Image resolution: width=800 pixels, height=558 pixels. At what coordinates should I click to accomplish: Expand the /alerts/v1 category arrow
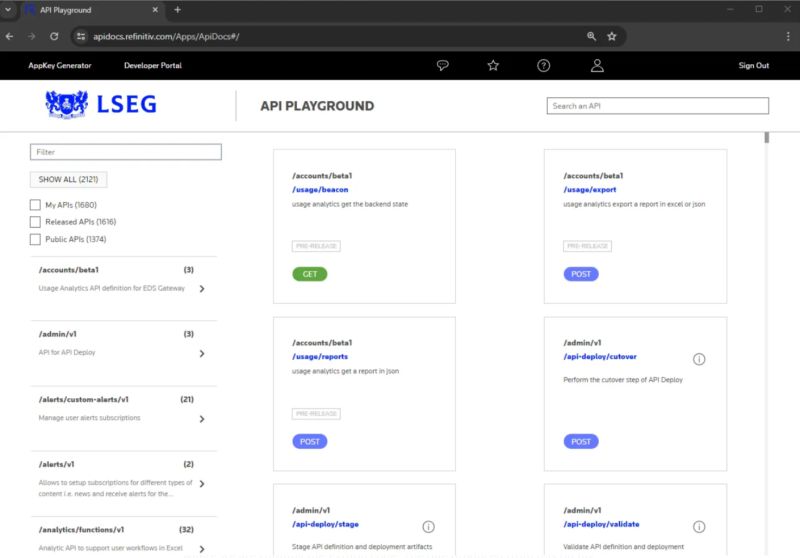pyautogui.click(x=202, y=484)
